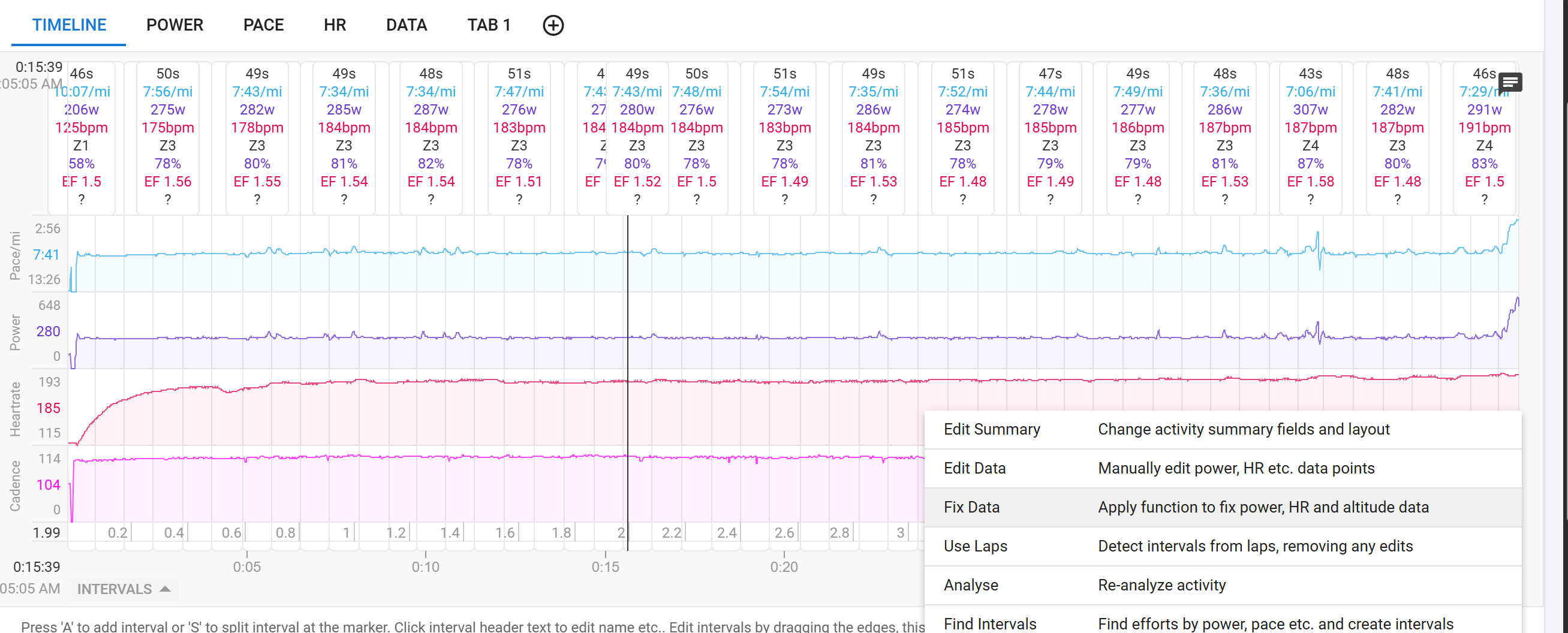The height and width of the screenshot is (633, 1568).
Task: Expand the INTERVALS panel arrow
Action: coord(165,589)
